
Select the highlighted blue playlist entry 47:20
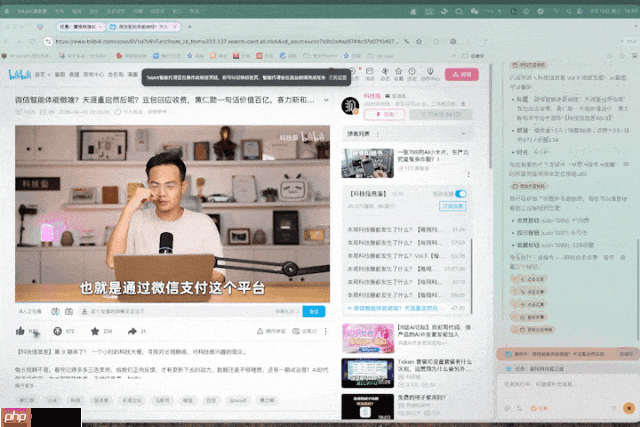(x=406, y=308)
